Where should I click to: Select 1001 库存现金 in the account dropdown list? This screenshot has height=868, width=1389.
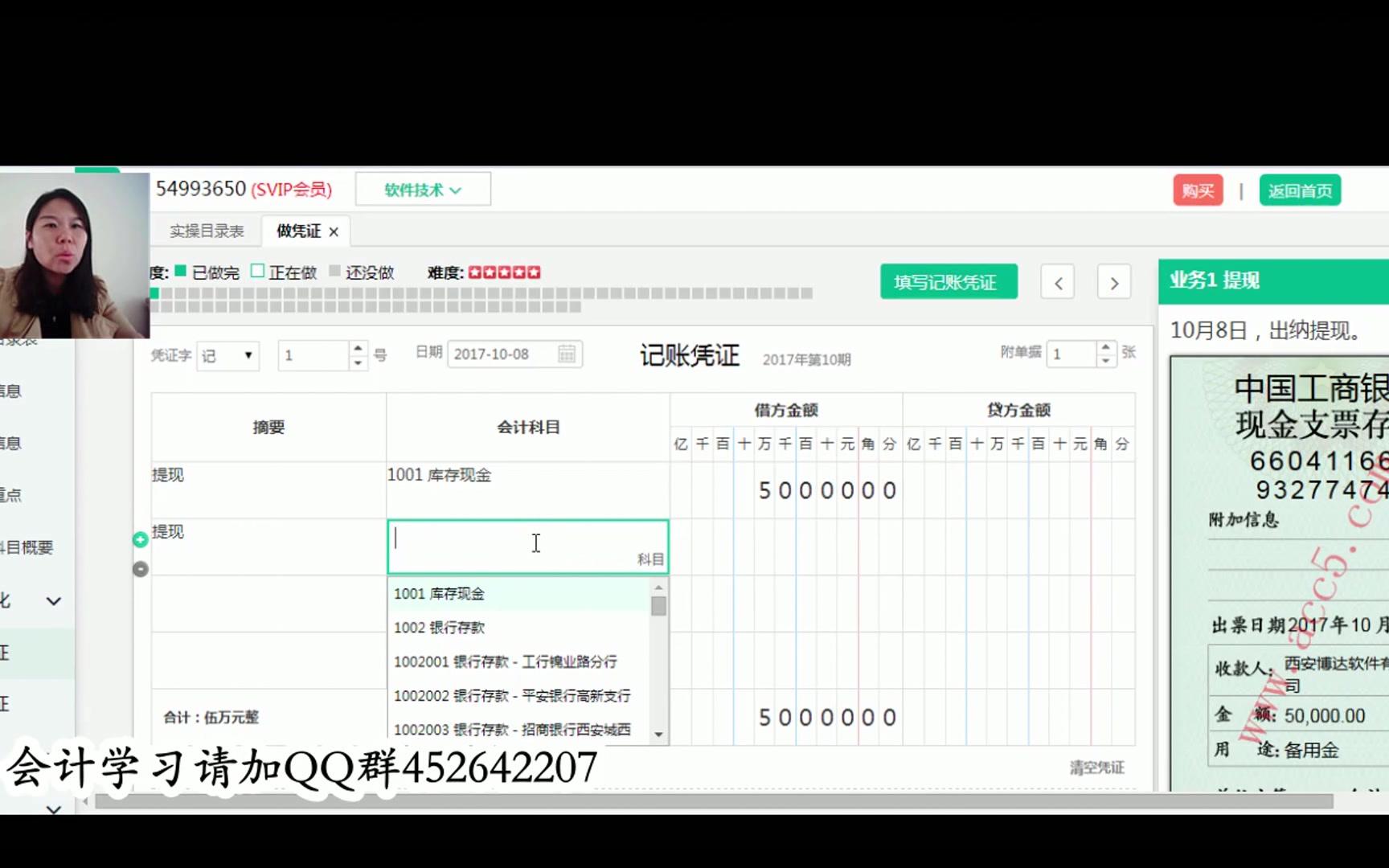[438, 593]
